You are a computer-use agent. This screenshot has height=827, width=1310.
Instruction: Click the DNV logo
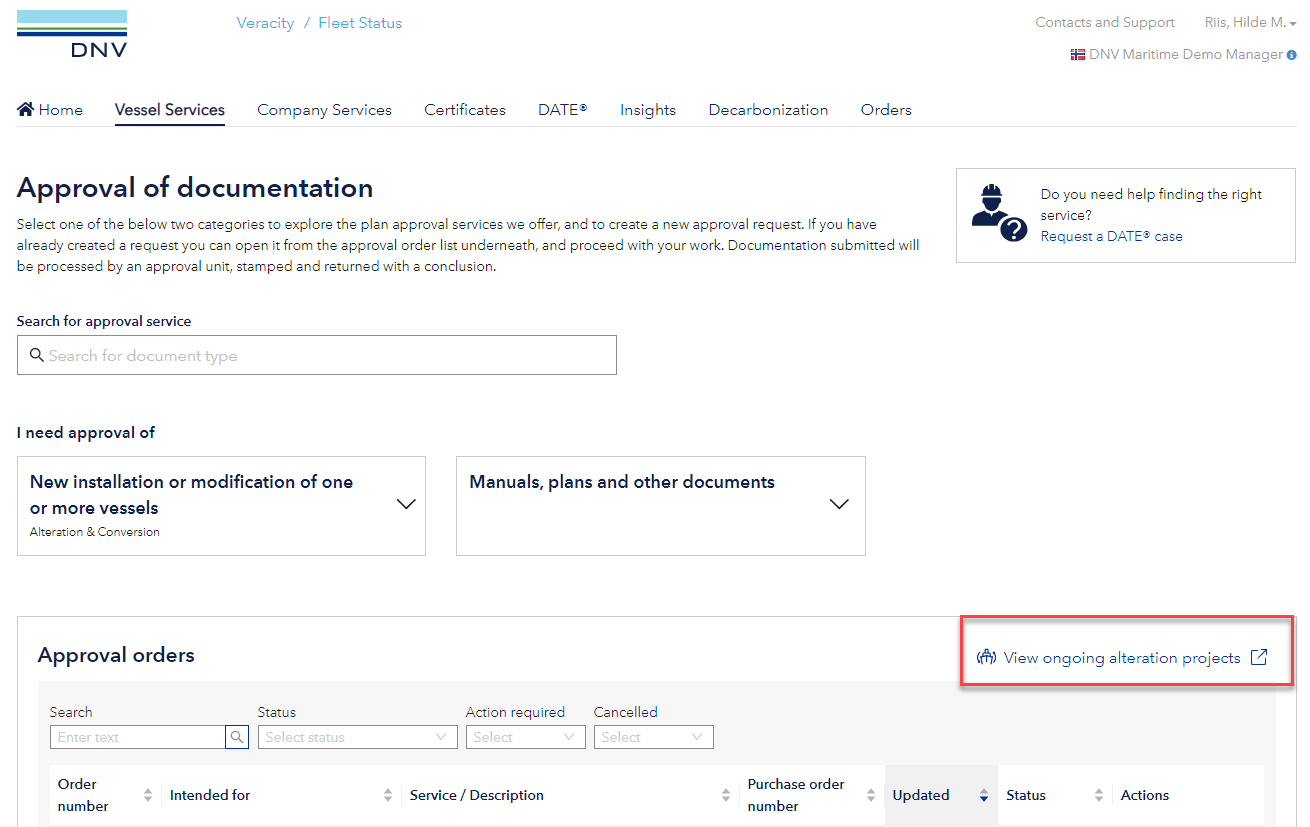pos(72,34)
